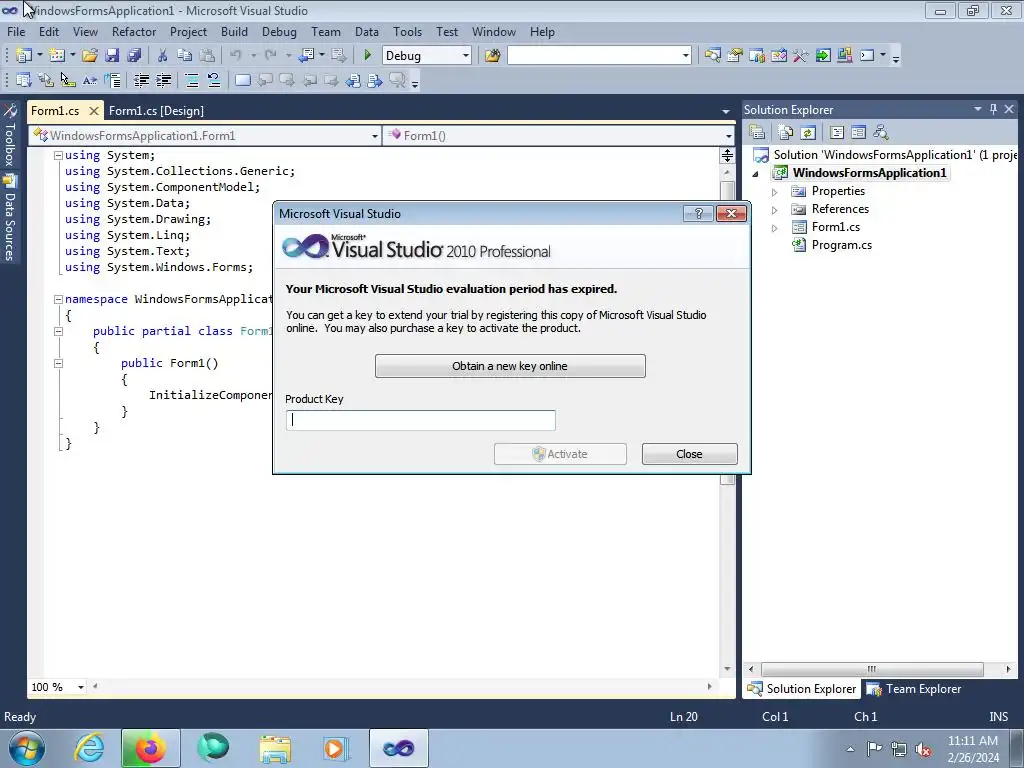Expand the Form1.cs node in Solution Explorer
Image resolution: width=1024 pixels, height=768 pixels.
pos(775,228)
